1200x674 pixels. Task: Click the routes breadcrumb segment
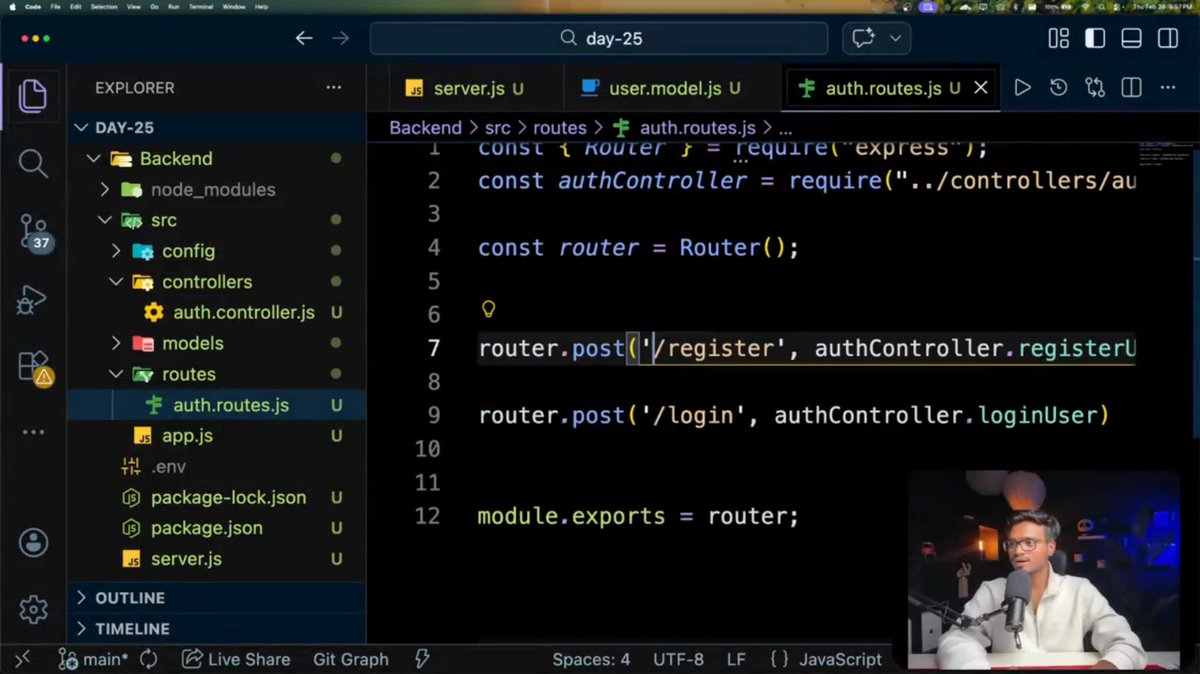pos(559,128)
